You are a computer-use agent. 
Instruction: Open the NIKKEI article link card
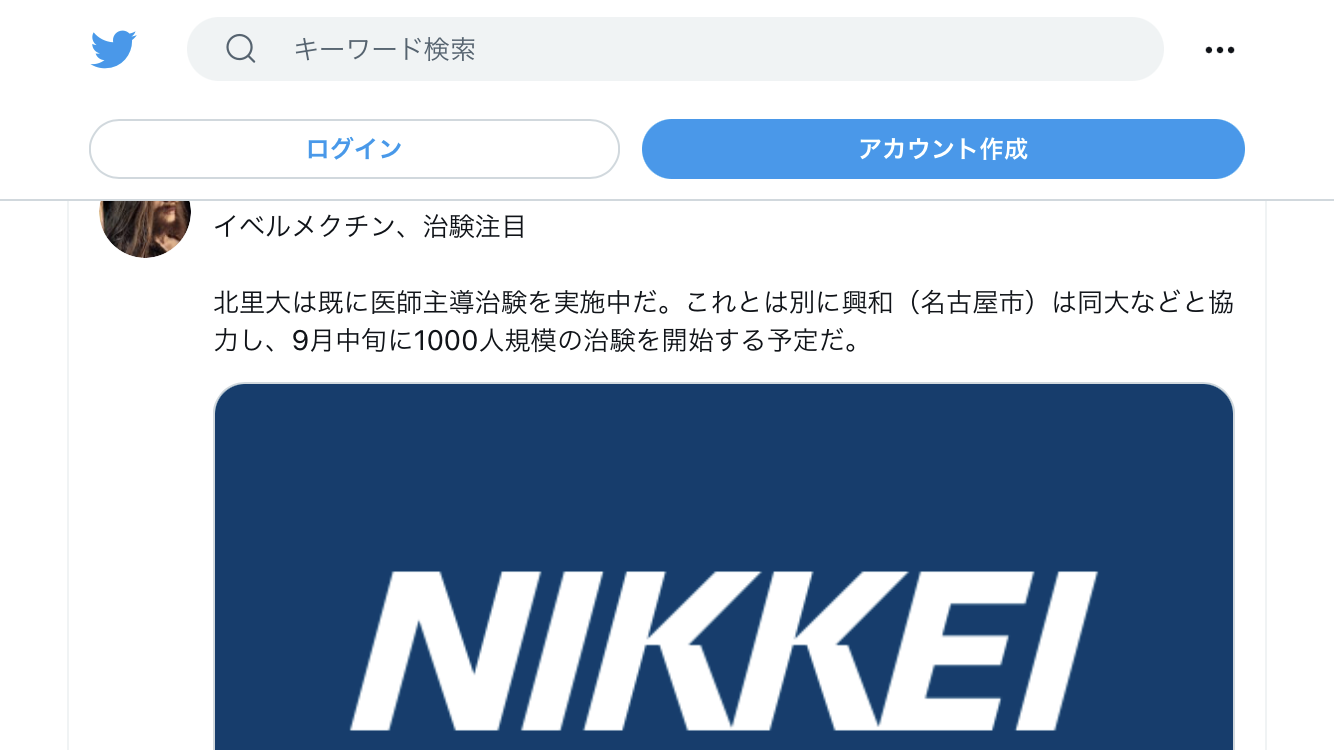724,566
